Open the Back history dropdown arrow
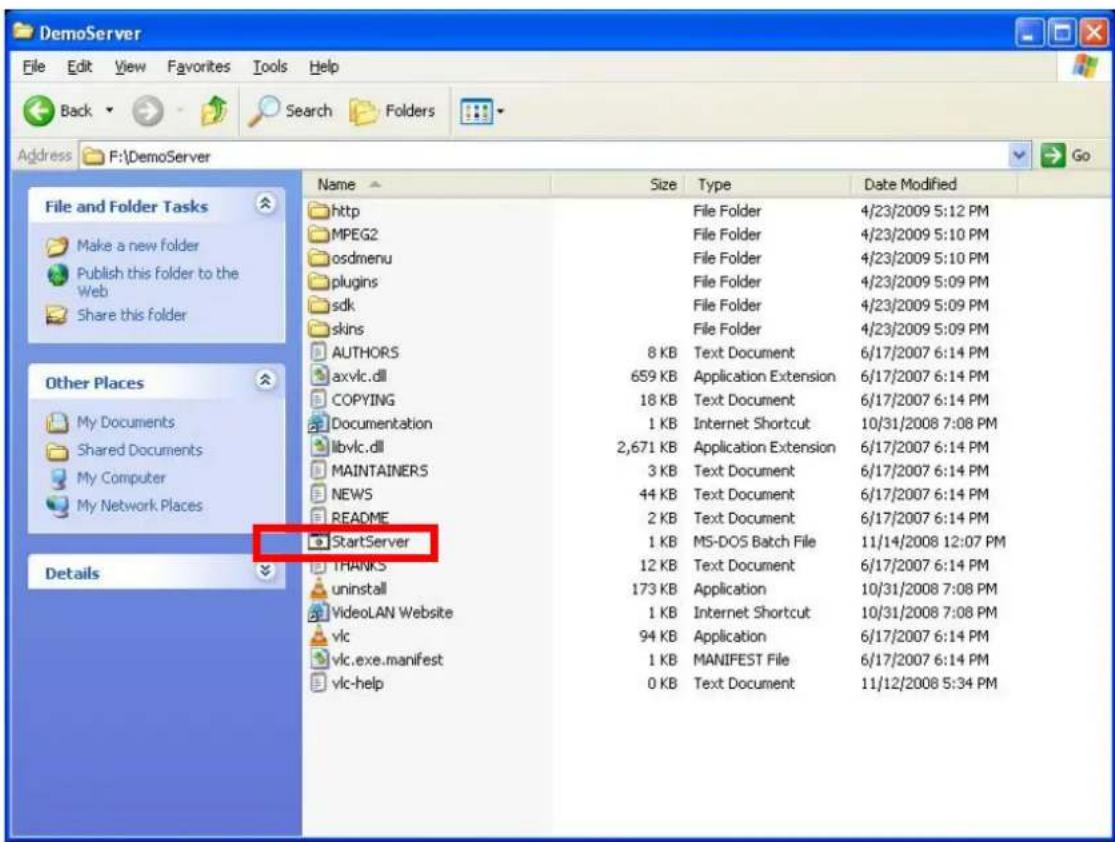The image size is (1115, 842). pyautogui.click(x=110, y=111)
